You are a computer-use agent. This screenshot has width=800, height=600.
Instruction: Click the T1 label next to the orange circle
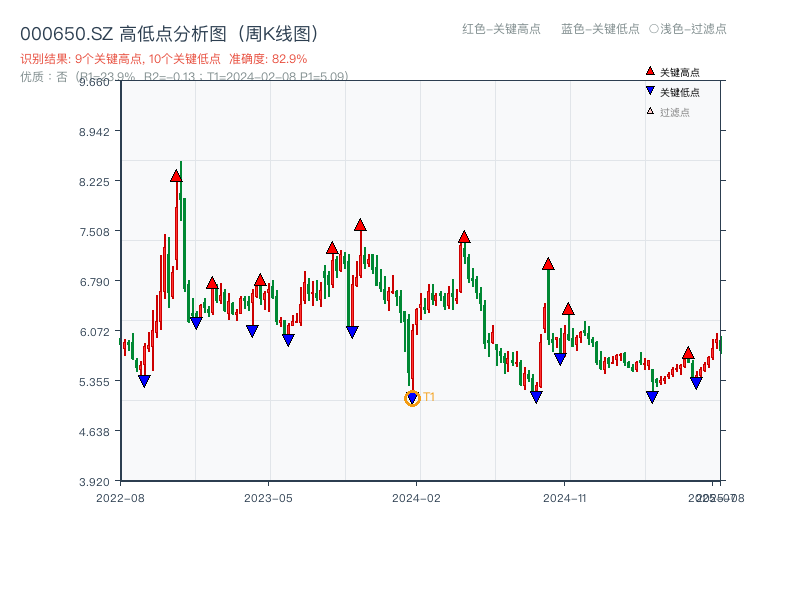click(429, 398)
